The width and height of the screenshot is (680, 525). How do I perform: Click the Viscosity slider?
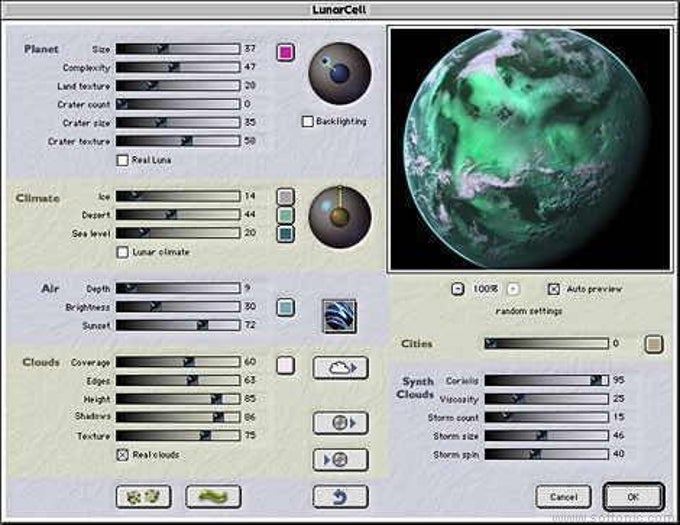point(546,399)
